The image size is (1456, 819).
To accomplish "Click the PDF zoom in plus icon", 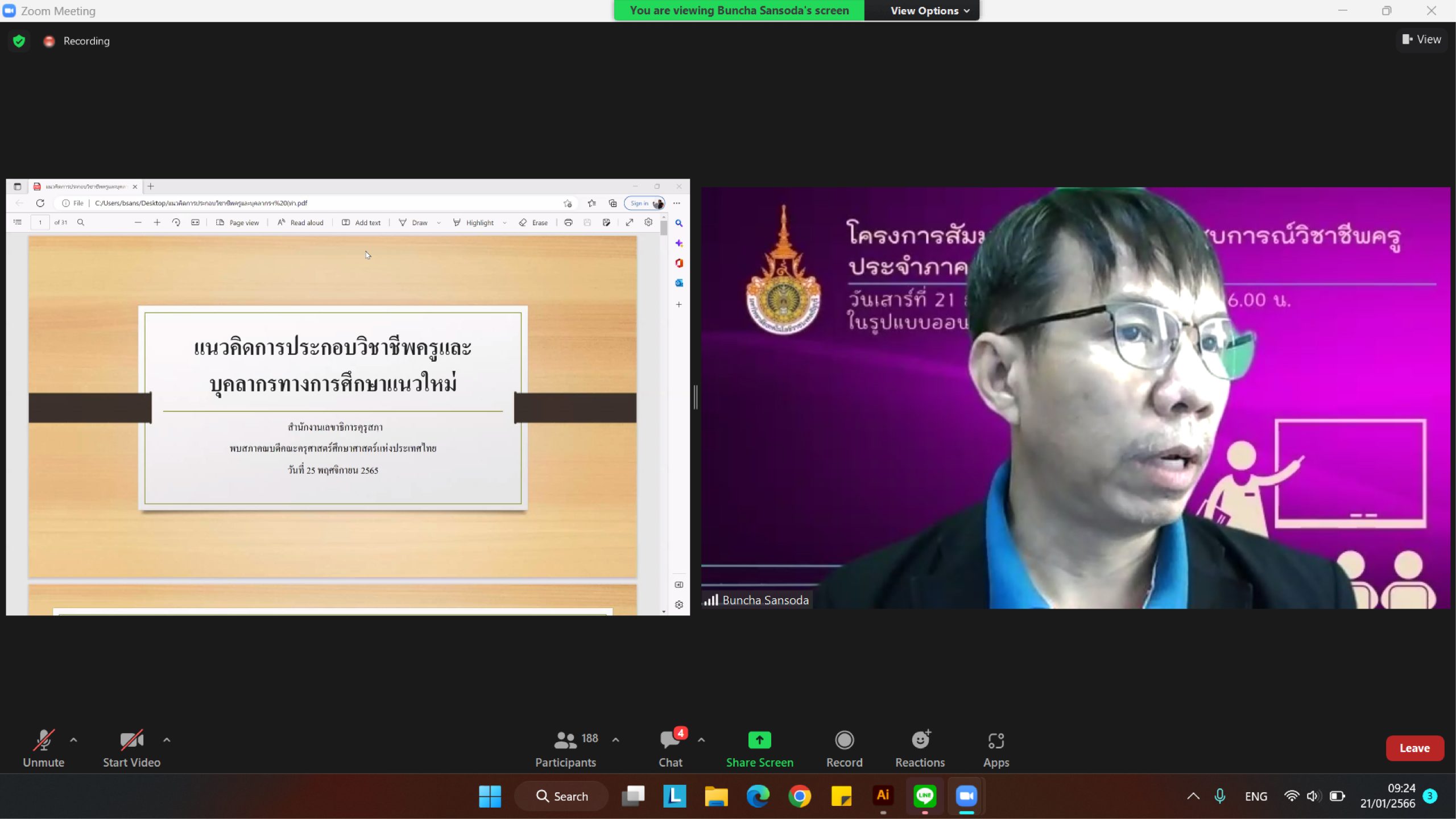I will [157, 222].
